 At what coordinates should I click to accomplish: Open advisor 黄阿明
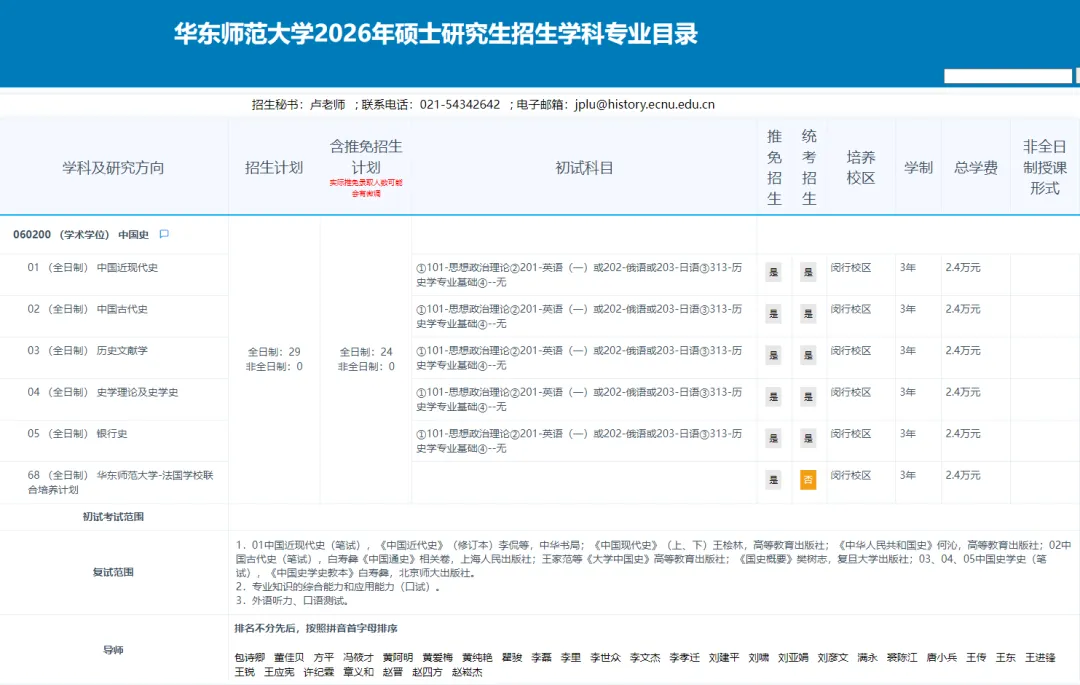pos(398,658)
